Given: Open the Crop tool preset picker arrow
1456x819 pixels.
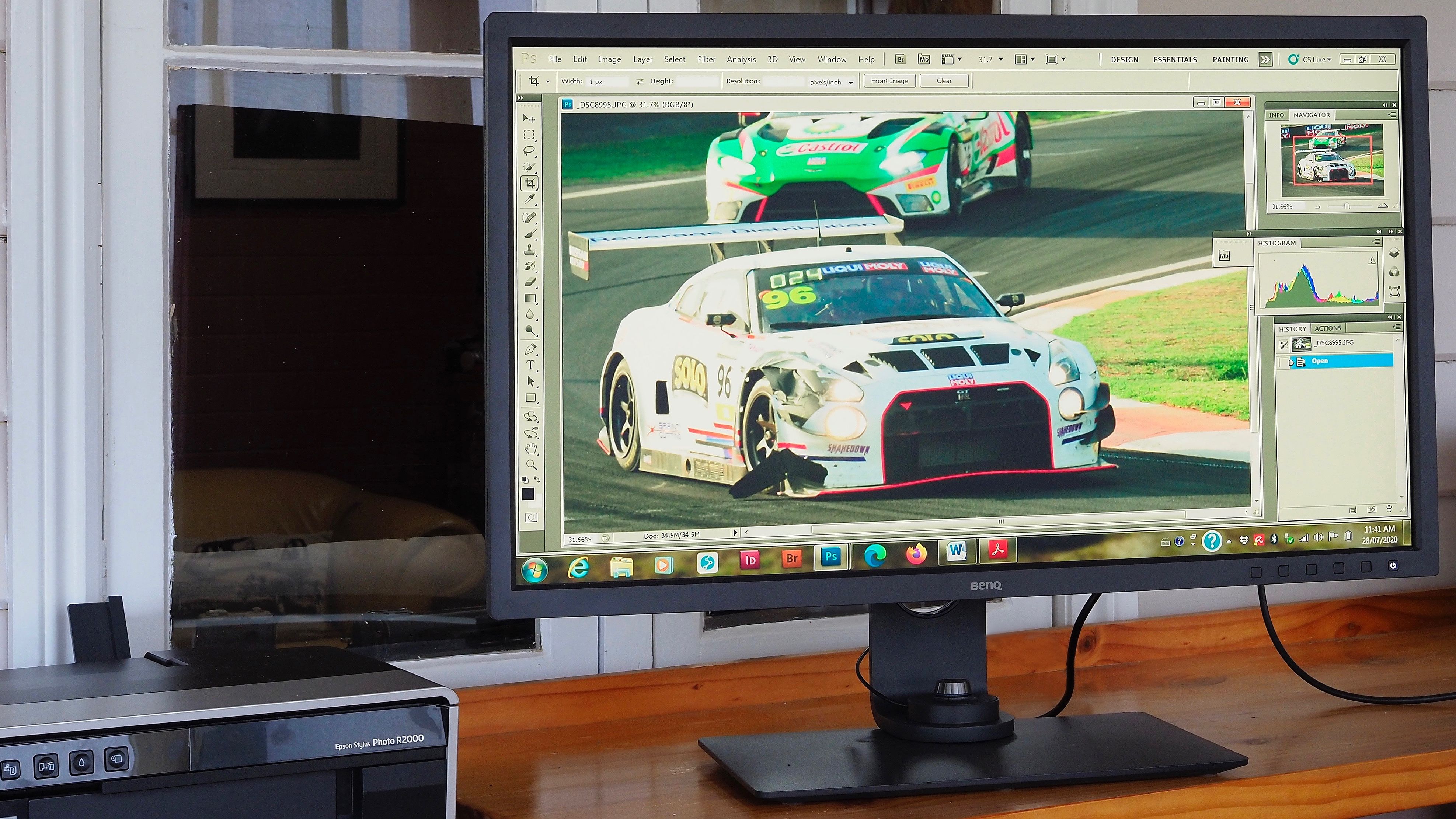Looking at the screenshot, I should (x=548, y=82).
